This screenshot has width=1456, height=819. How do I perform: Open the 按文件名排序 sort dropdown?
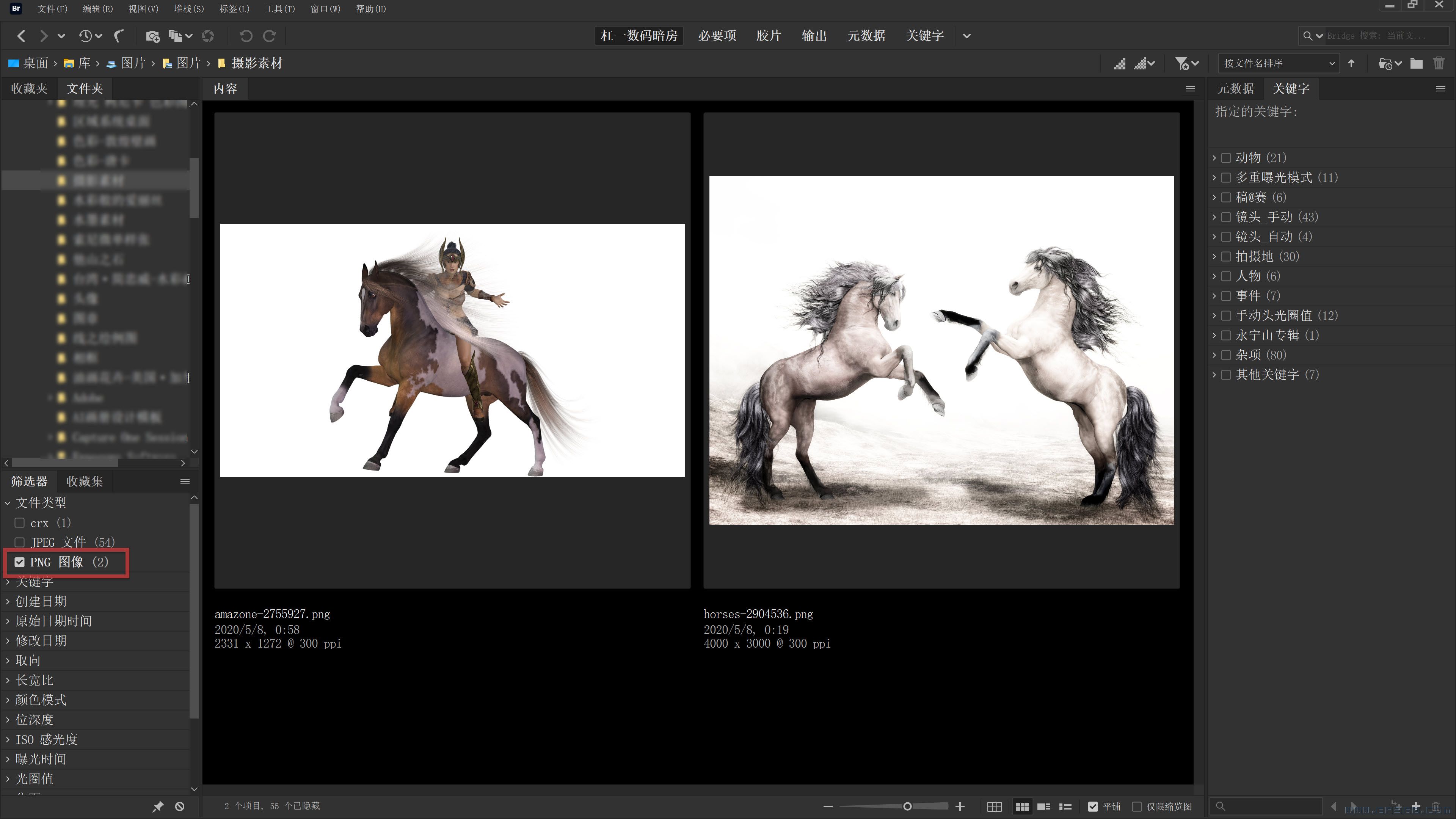click(x=1279, y=63)
